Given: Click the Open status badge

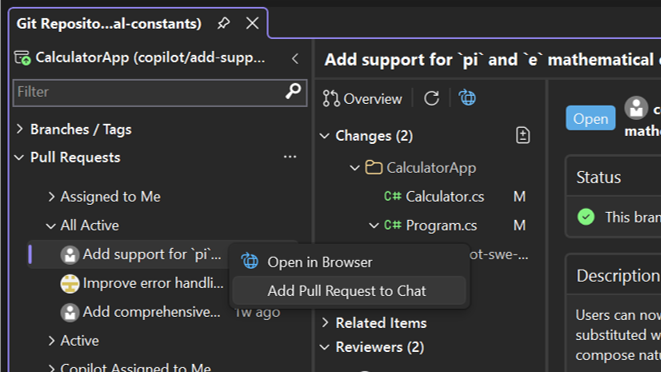Looking at the screenshot, I should [x=591, y=118].
